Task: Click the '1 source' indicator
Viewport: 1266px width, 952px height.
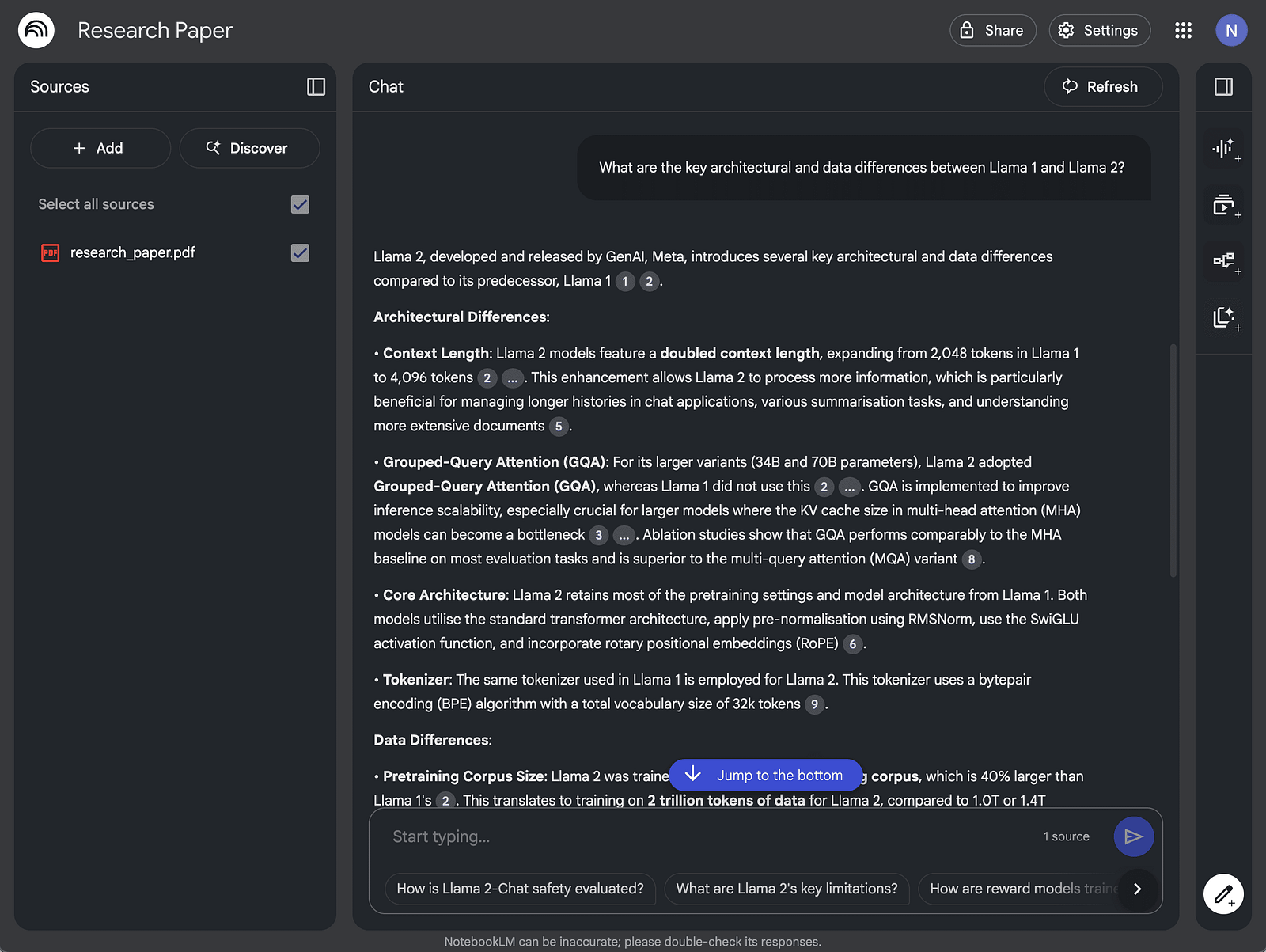Action: 1066,836
